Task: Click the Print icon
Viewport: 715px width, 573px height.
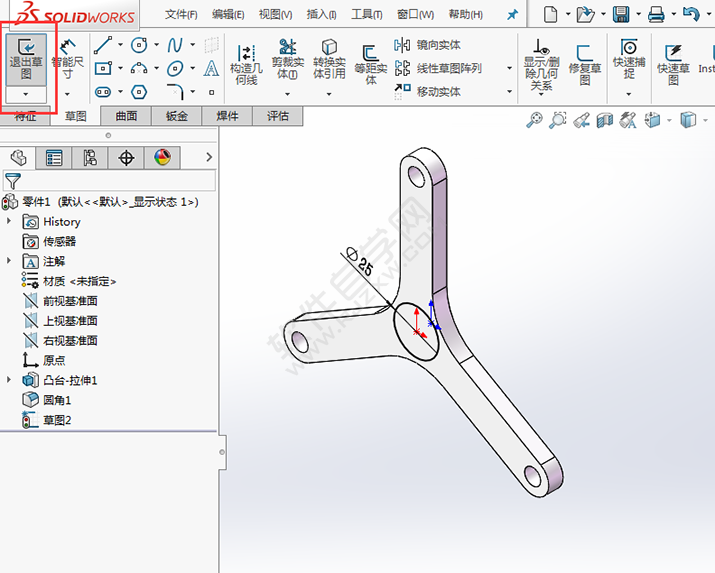Action: pyautogui.click(x=656, y=14)
